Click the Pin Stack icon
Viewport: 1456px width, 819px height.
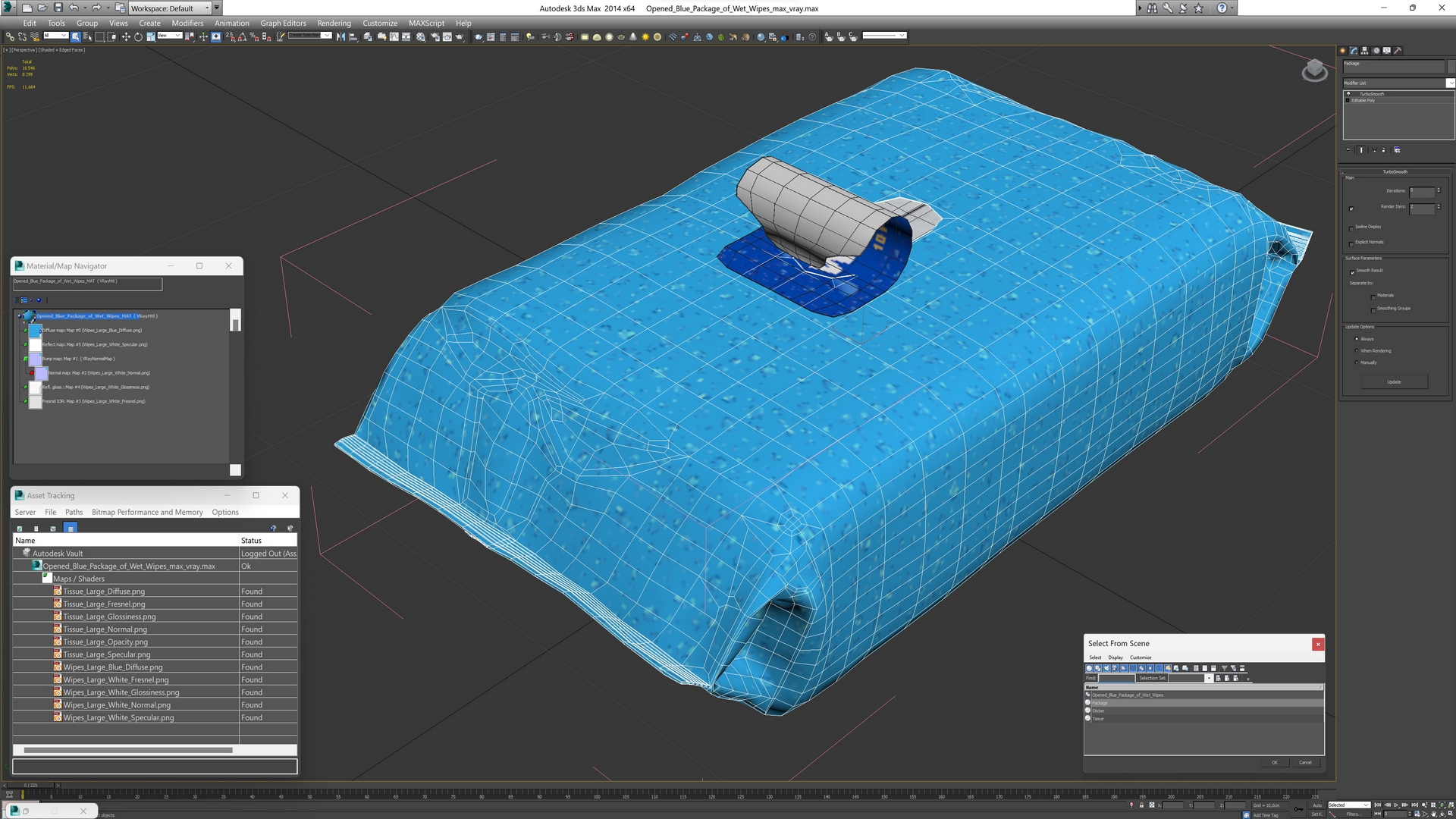click(1348, 150)
